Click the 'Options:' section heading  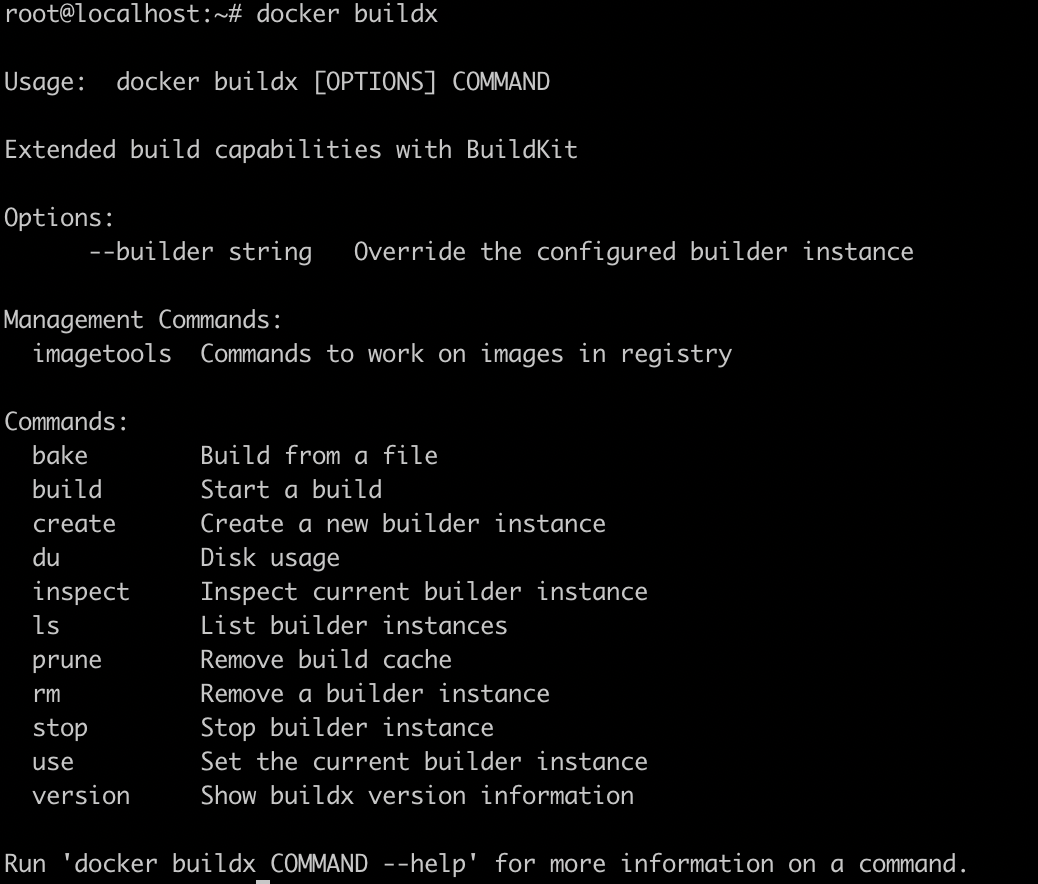60,218
